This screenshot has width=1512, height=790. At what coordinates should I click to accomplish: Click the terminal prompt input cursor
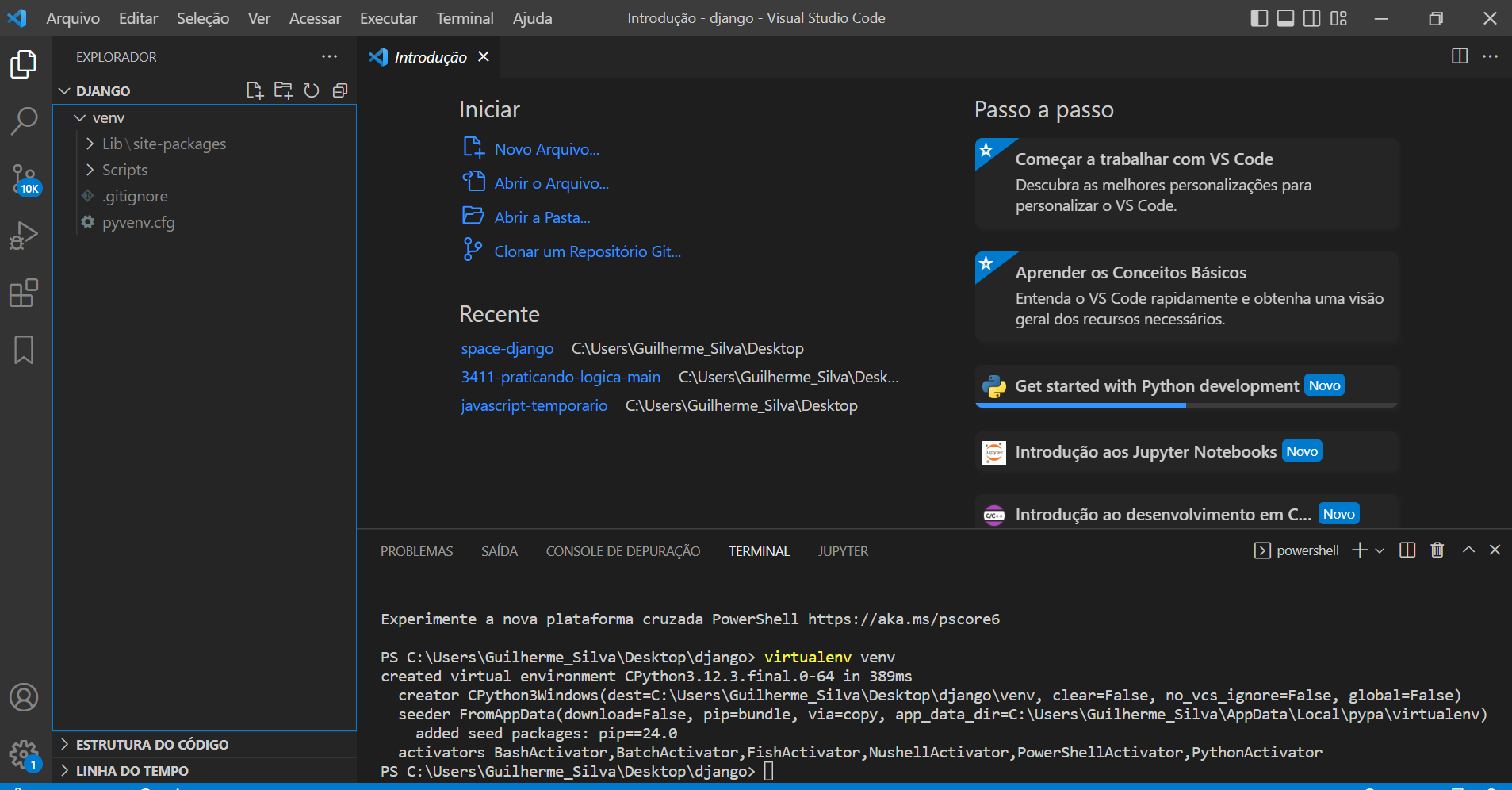click(768, 771)
